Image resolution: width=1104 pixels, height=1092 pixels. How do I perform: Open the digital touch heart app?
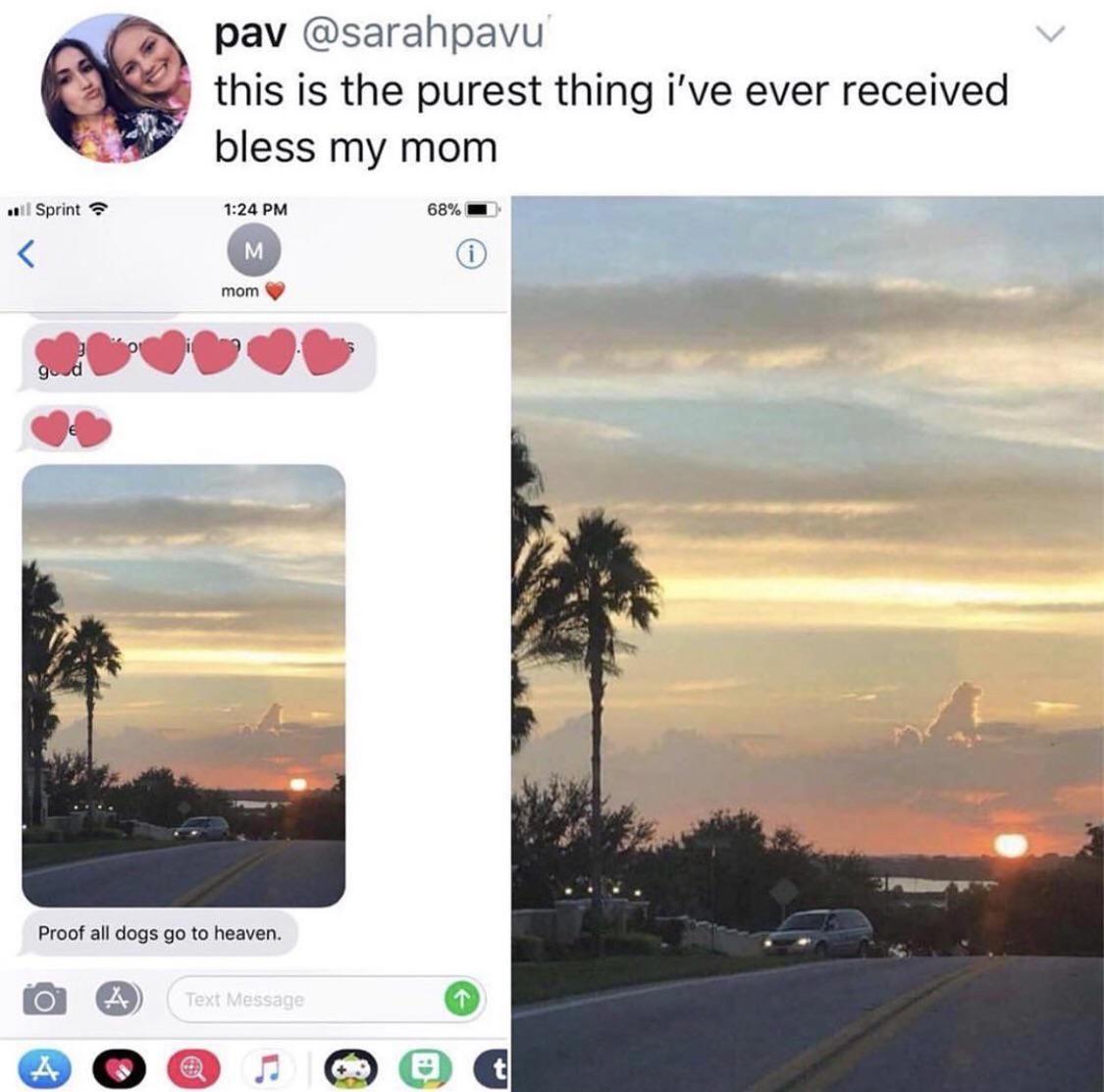coord(119,1068)
